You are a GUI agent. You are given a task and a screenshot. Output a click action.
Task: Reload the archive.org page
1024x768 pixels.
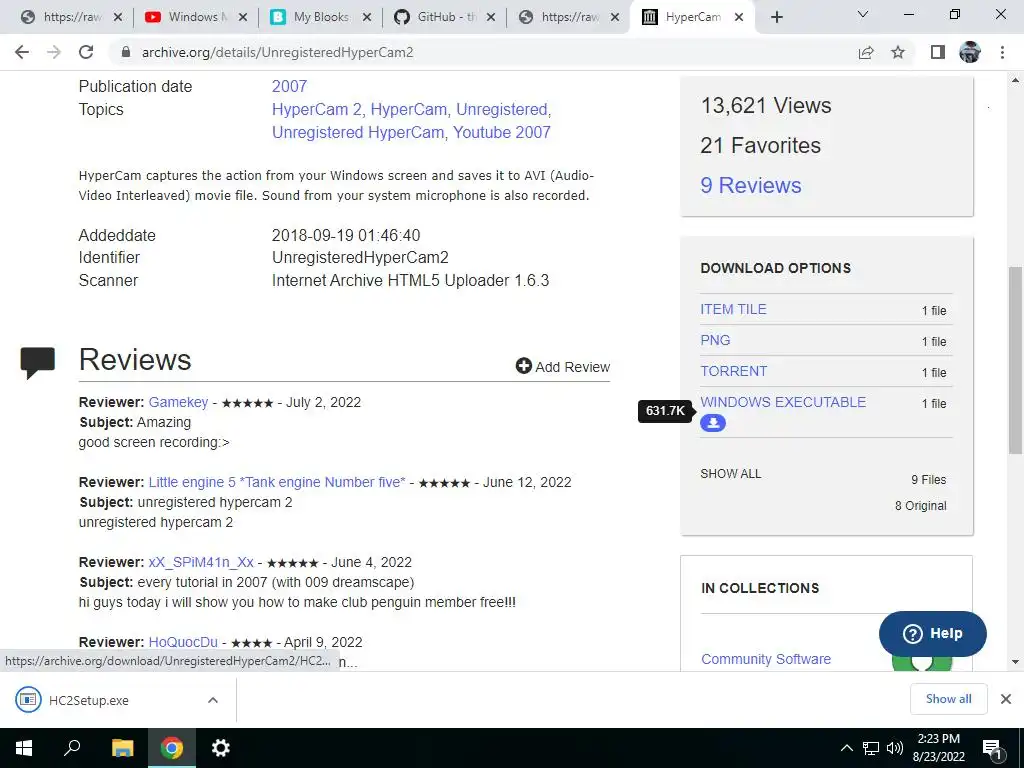point(86,52)
